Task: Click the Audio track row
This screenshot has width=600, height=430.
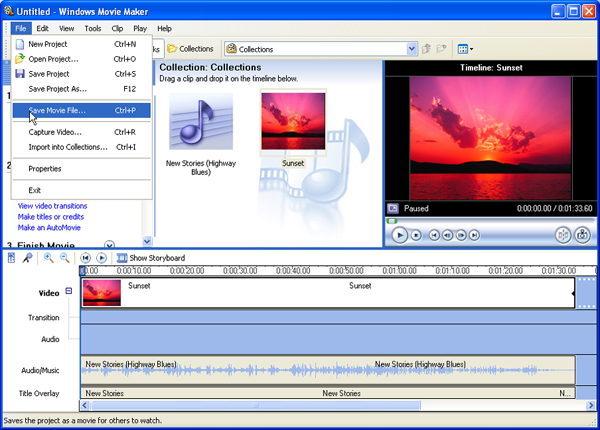Action: click(339, 339)
